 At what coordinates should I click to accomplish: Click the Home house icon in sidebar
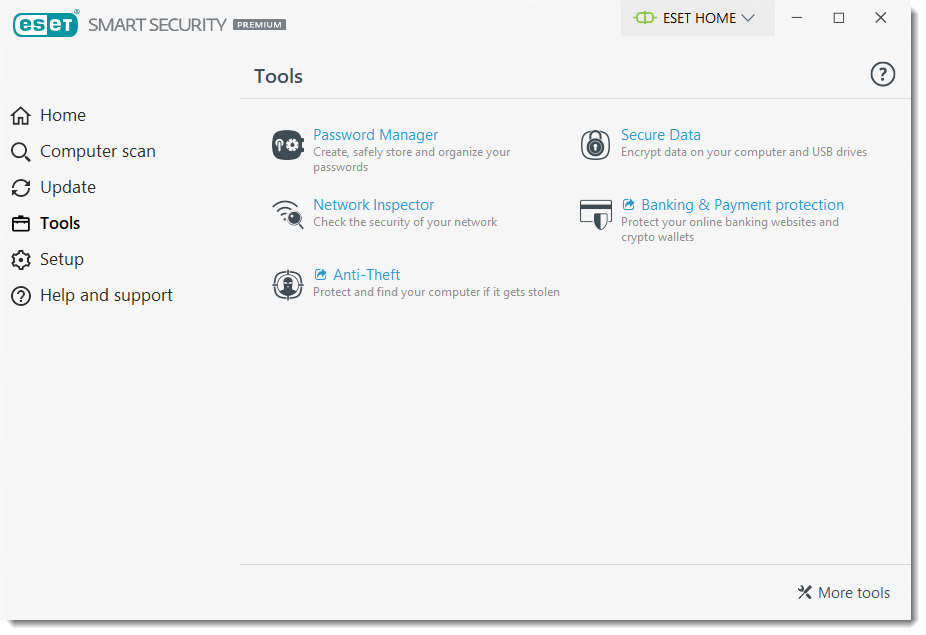21,116
